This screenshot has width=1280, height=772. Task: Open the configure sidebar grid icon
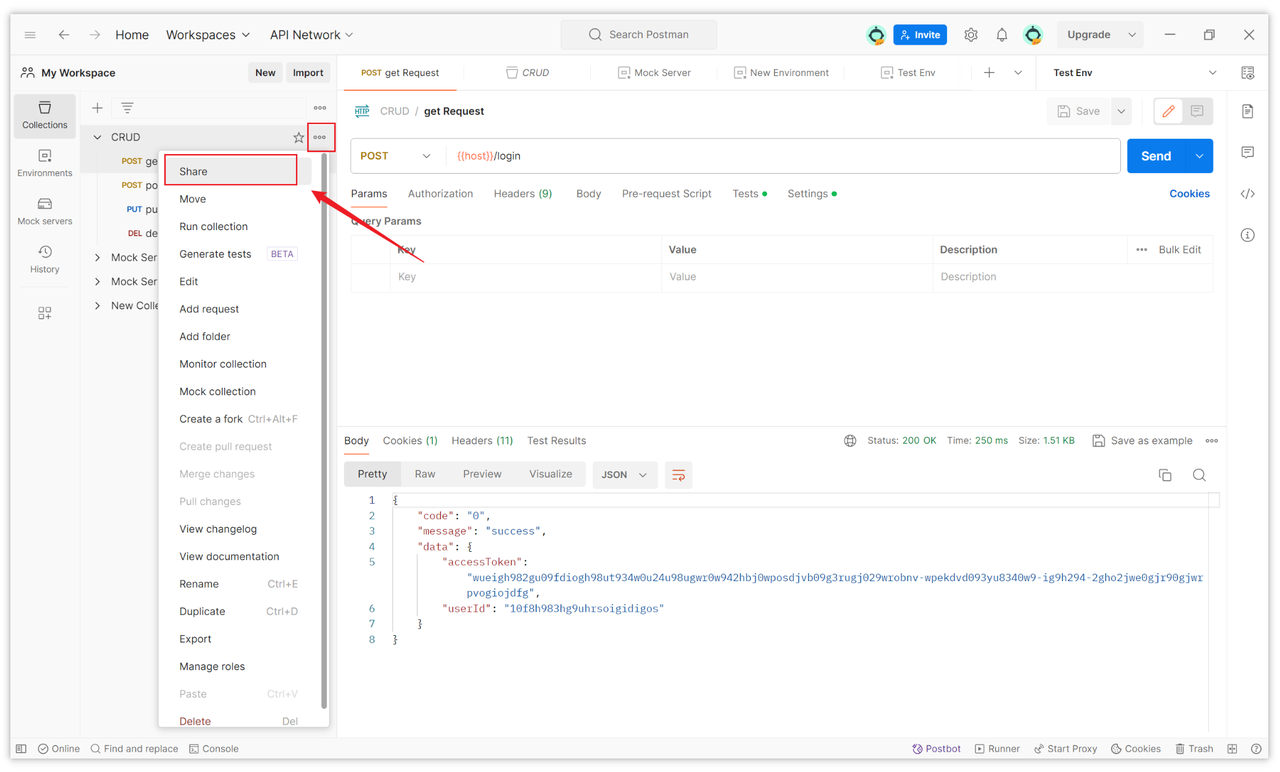(x=45, y=313)
